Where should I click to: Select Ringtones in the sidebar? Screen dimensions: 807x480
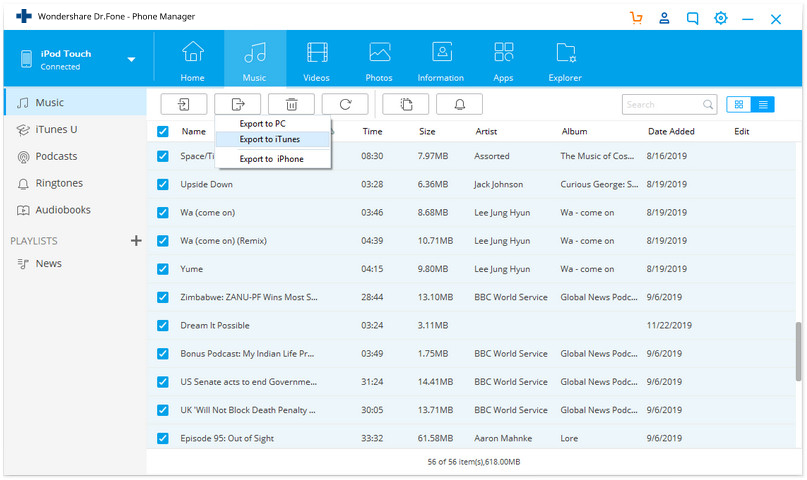point(76,183)
